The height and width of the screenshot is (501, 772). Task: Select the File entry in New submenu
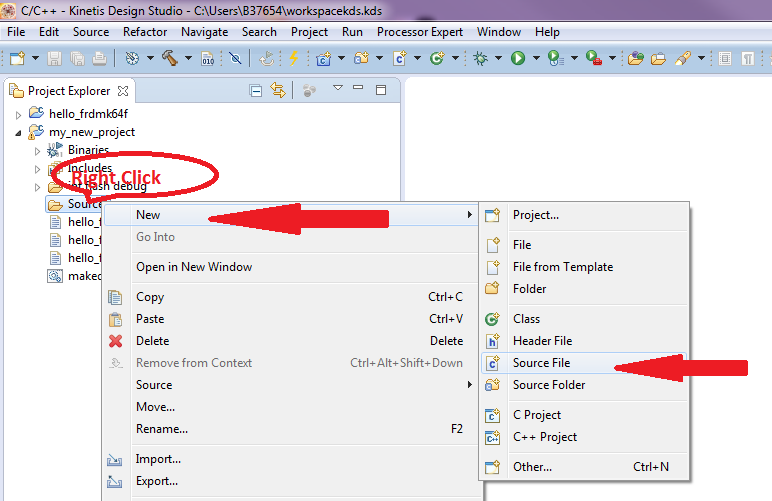pyautogui.click(x=584, y=245)
